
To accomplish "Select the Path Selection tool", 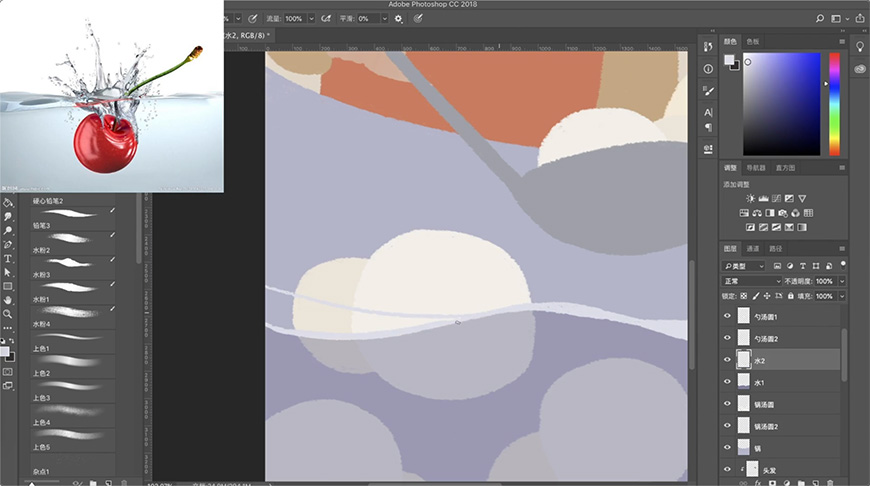I will click(x=8, y=272).
